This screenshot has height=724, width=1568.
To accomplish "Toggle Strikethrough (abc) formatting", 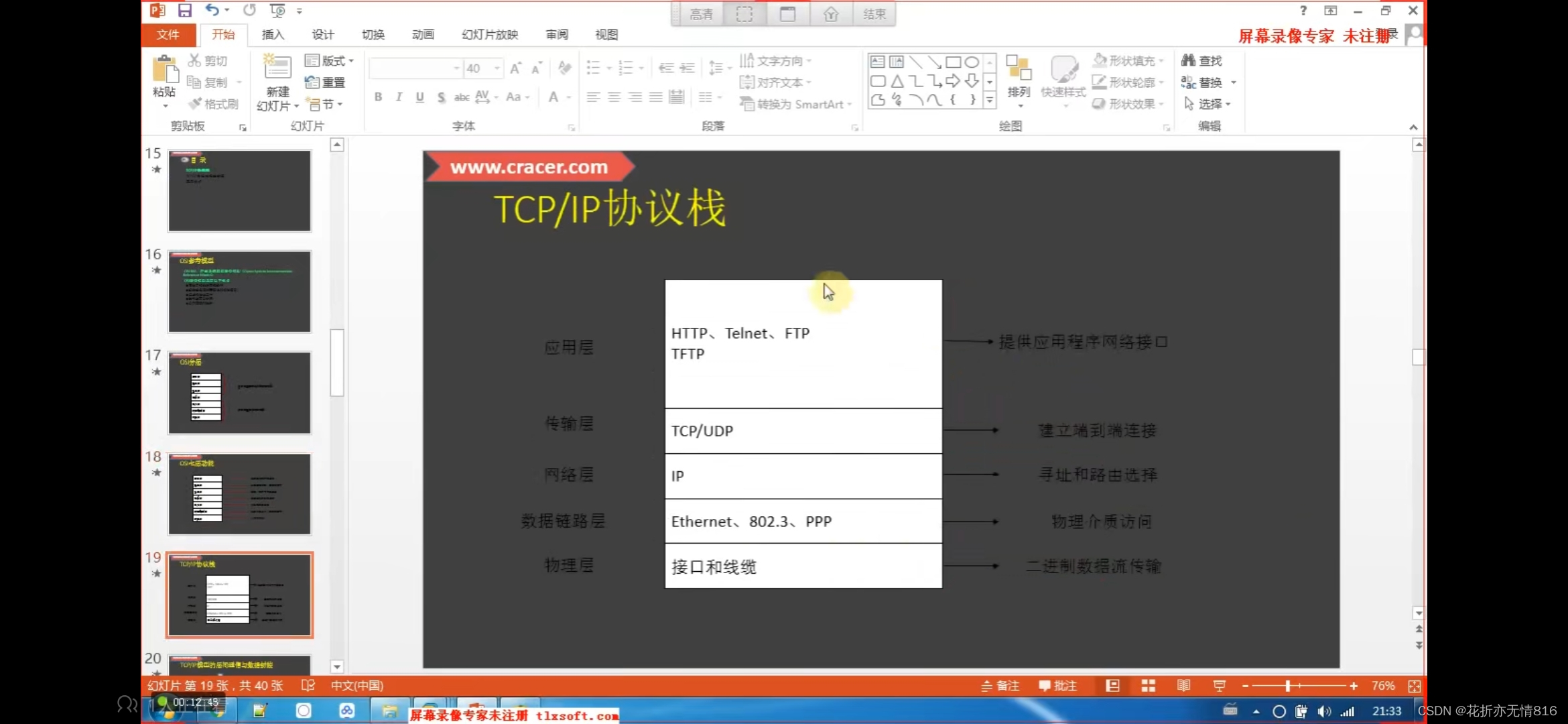I will point(462,97).
